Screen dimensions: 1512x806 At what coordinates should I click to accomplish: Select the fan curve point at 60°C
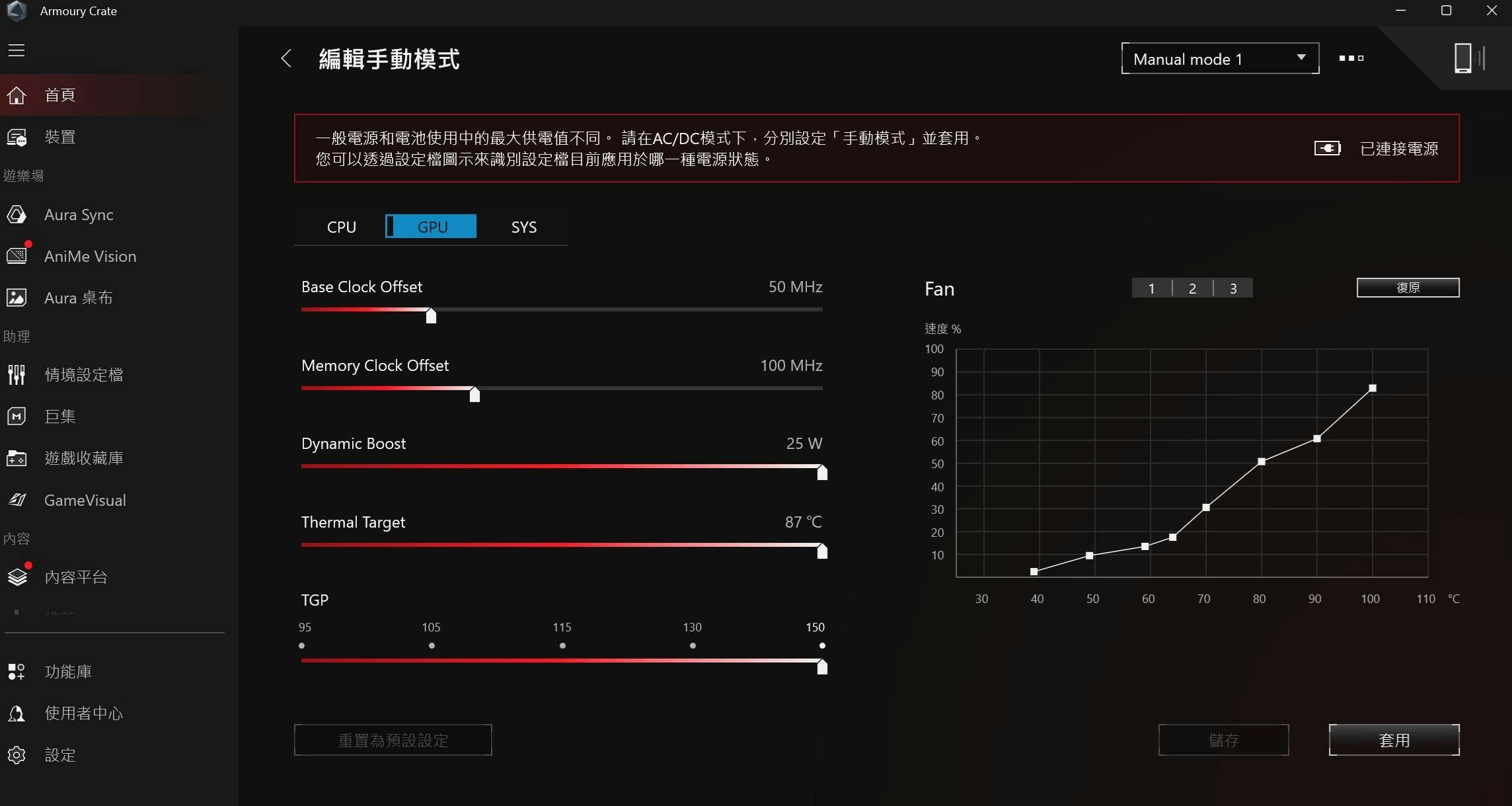tap(1145, 547)
